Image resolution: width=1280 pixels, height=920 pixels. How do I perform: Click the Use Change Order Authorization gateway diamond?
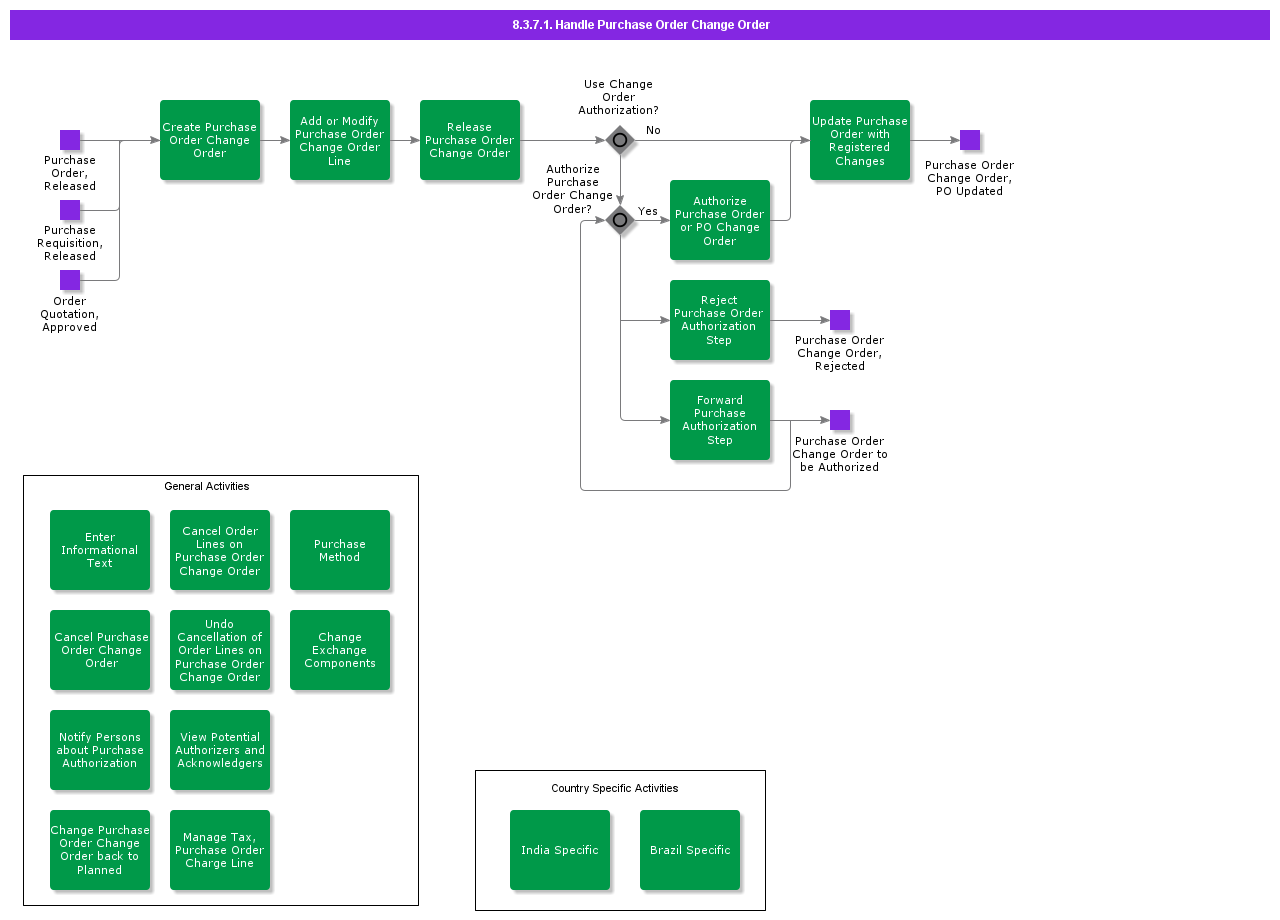click(x=620, y=140)
